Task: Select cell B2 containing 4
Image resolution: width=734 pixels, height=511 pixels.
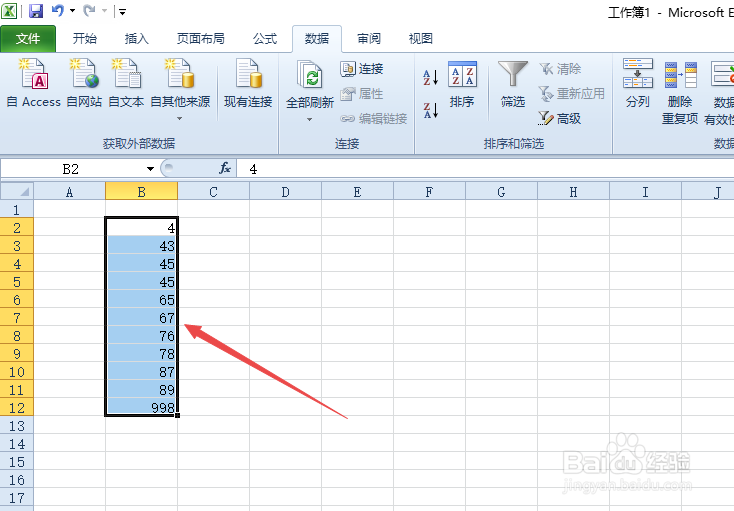Action: (x=141, y=227)
